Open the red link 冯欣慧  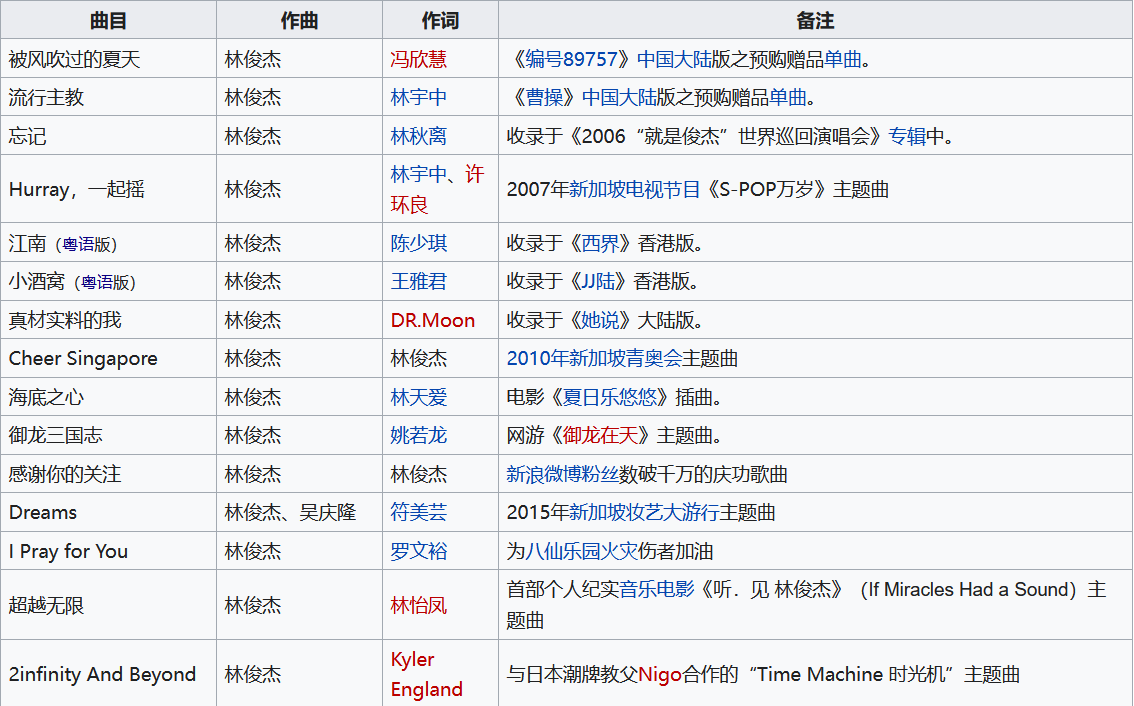coord(418,59)
